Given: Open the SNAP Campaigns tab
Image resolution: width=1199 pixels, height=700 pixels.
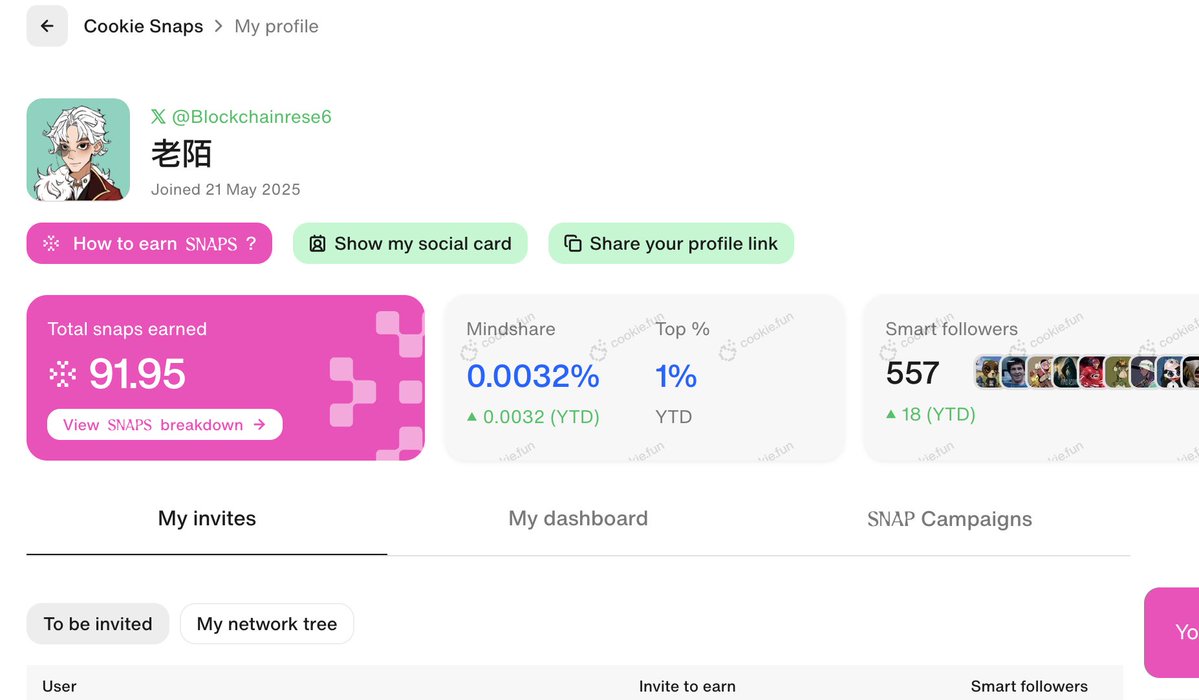Looking at the screenshot, I should pyautogui.click(x=950, y=519).
